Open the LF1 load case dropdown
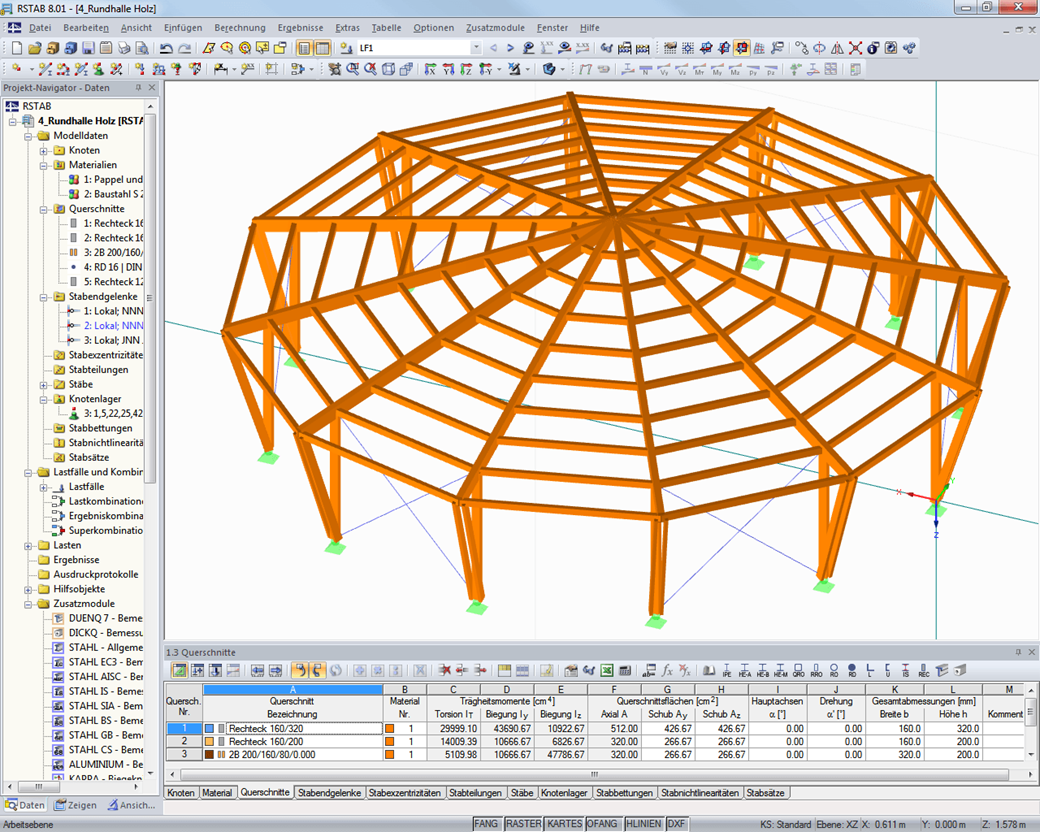This screenshot has width=1040, height=832. click(x=476, y=48)
